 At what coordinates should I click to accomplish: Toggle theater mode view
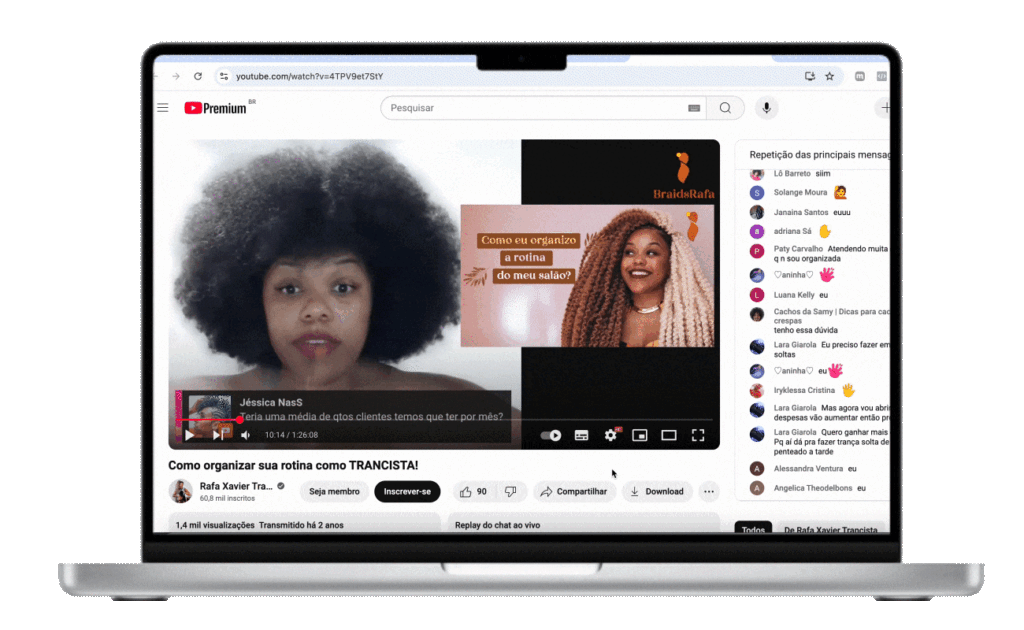click(x=669, y=435)
